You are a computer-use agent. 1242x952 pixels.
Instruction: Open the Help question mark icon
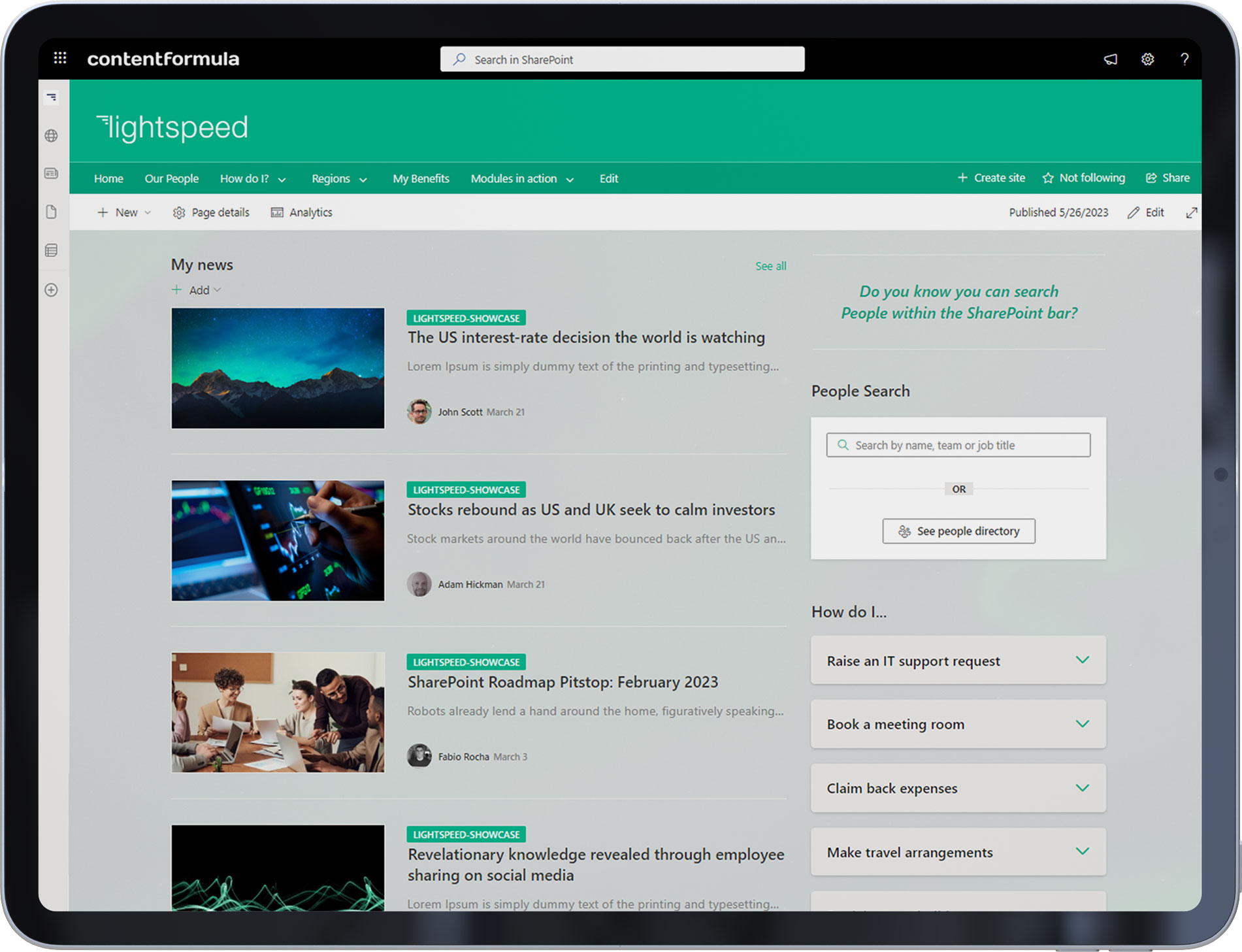pos(1185,59)
